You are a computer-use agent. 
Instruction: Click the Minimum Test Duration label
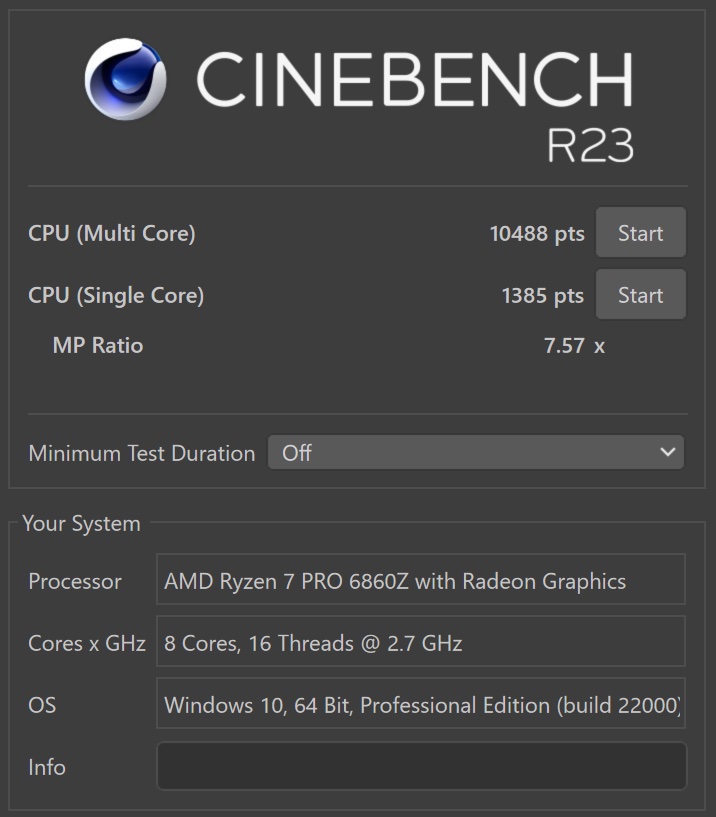pyautogui.click(x=142, y=453)
